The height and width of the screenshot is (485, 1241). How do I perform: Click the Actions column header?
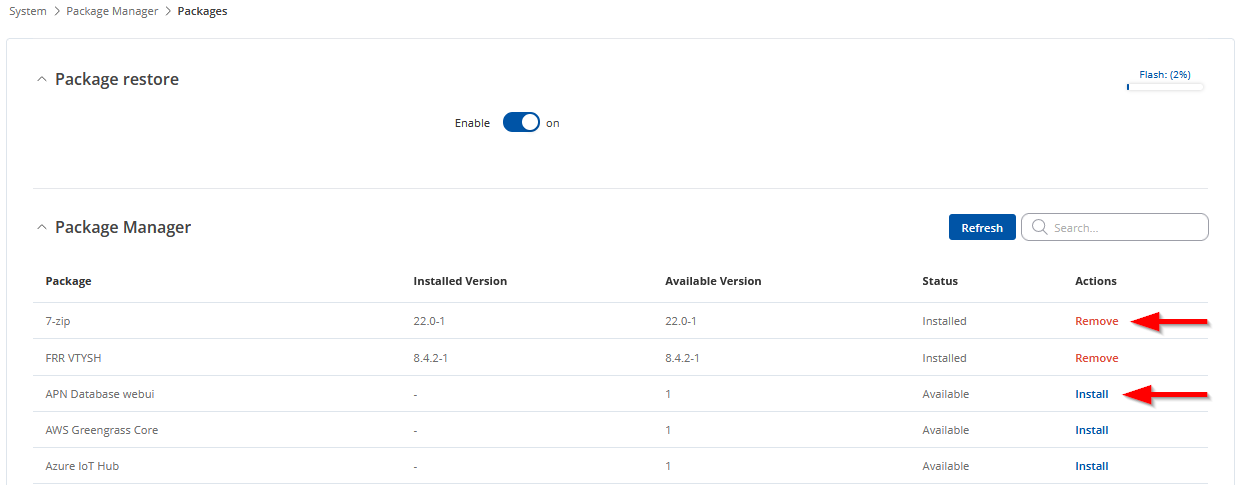coord(1096,281)
